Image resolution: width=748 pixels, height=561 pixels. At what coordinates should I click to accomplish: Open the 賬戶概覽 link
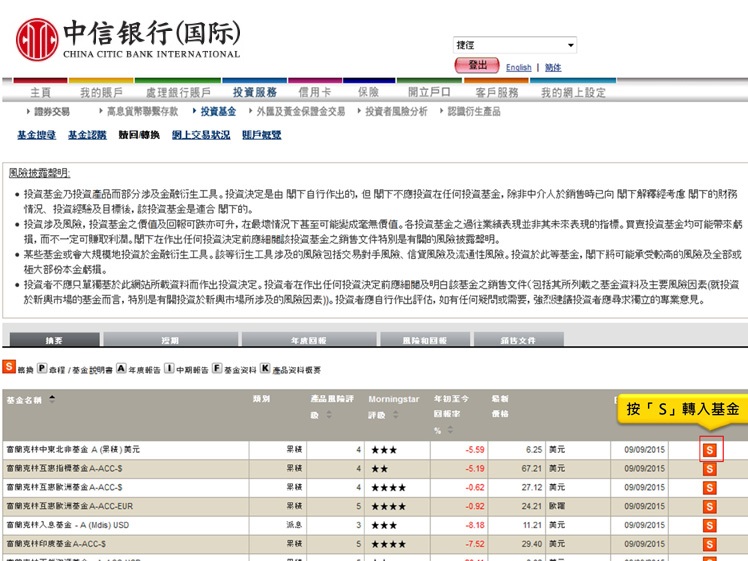click(261, 135)
